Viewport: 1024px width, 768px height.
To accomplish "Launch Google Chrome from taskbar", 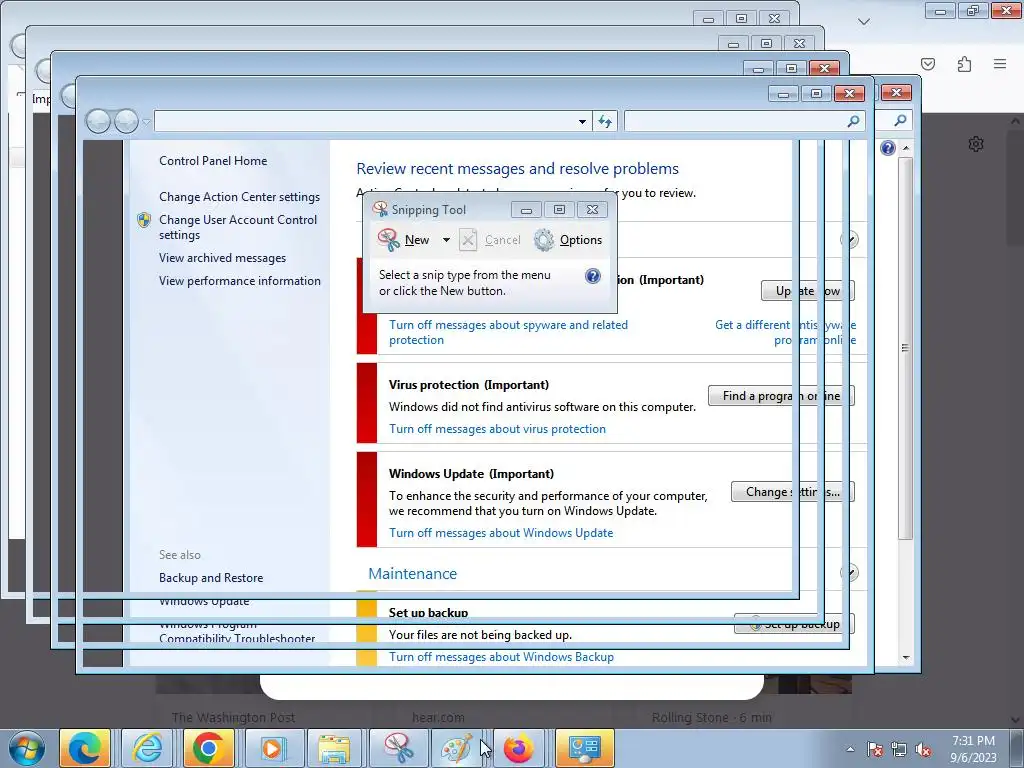I will point(209,748).
